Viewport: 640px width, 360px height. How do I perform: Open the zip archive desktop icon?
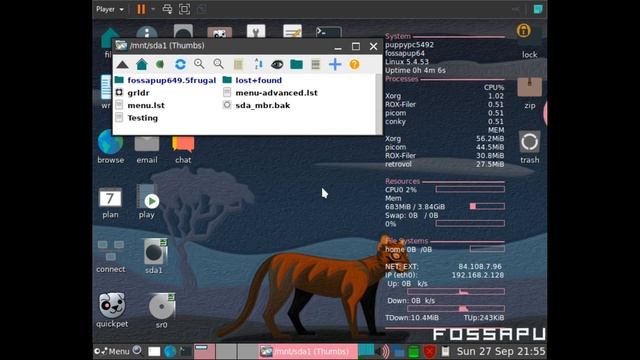[529, 93]
